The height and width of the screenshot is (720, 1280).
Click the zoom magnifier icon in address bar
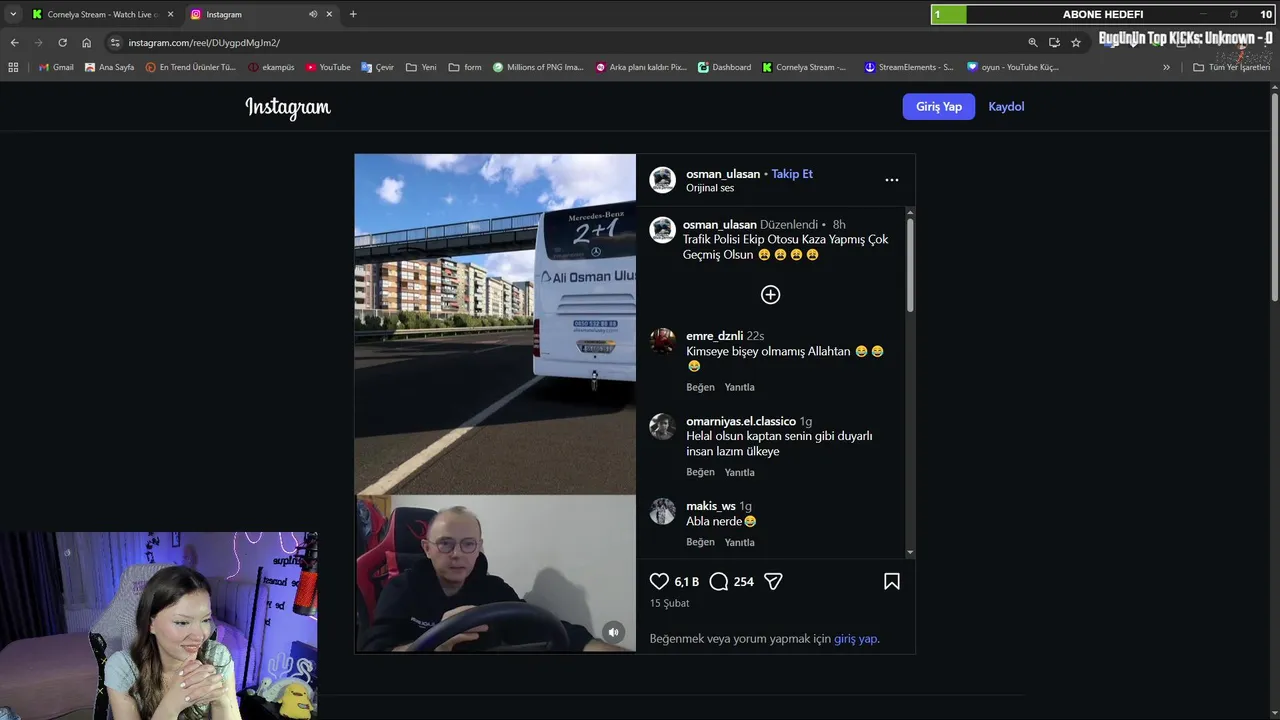click(1033, 43)
